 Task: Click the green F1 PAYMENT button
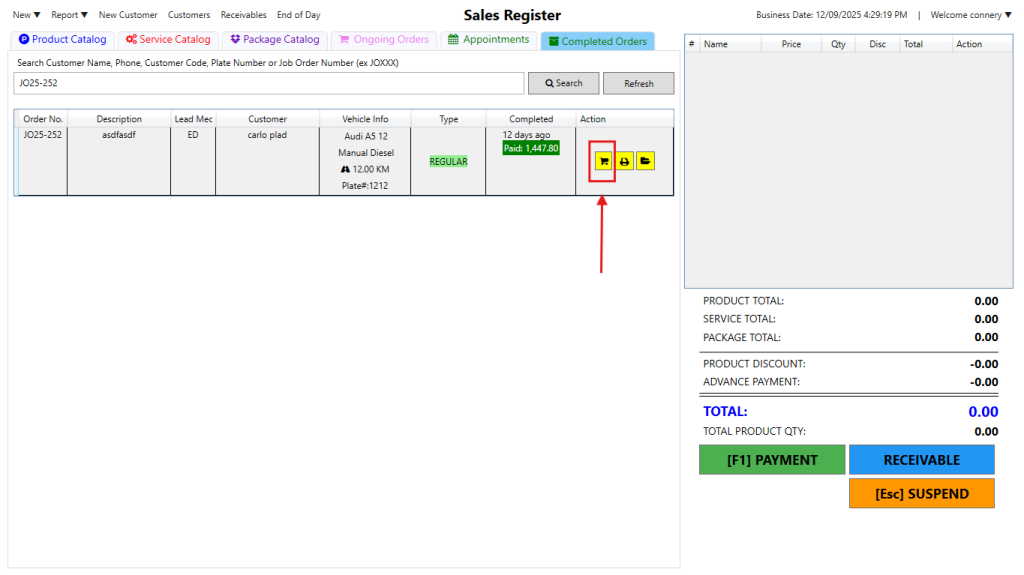click(x=771, y=460)
